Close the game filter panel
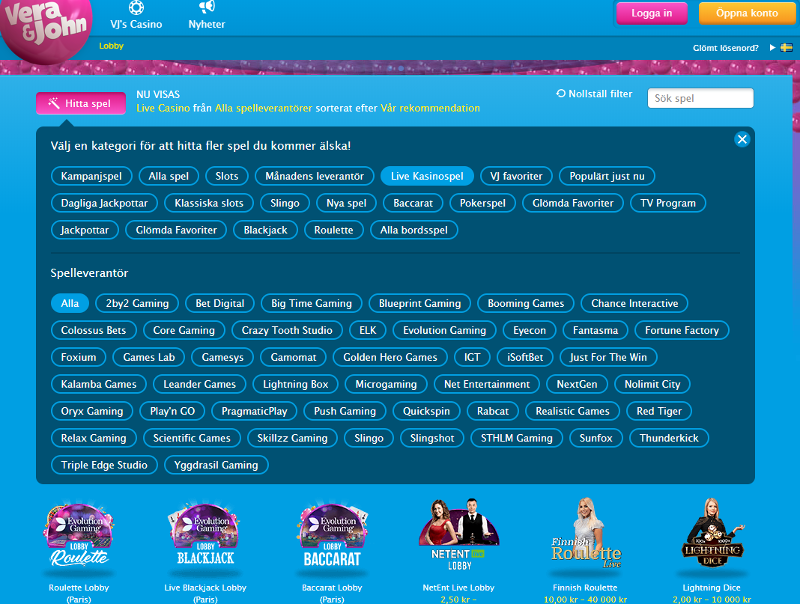 coord(742,139)
